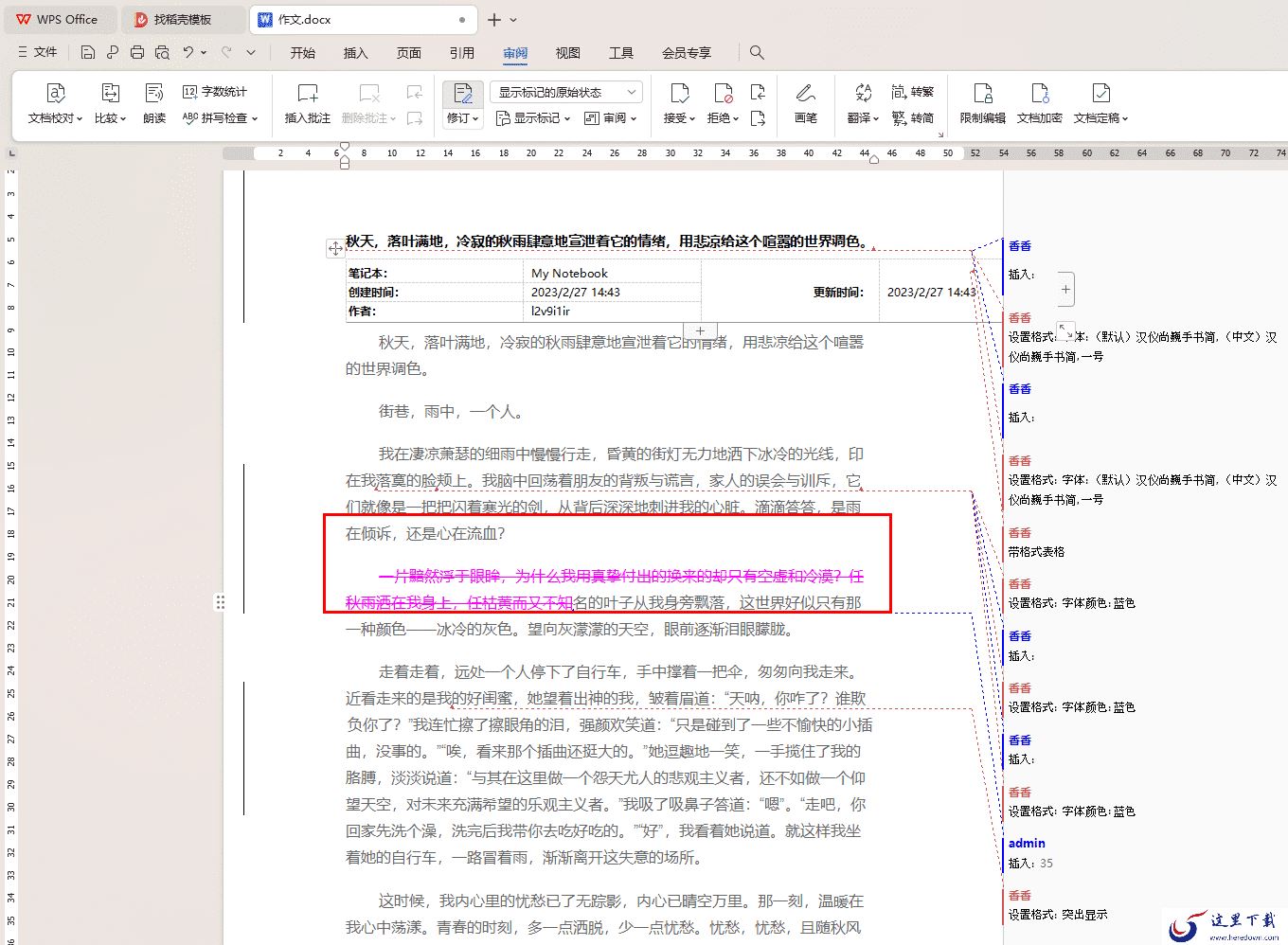Click the add column plus button beside table
The height and width of the screenshot is (945, 1288).
click(1065, 289)
